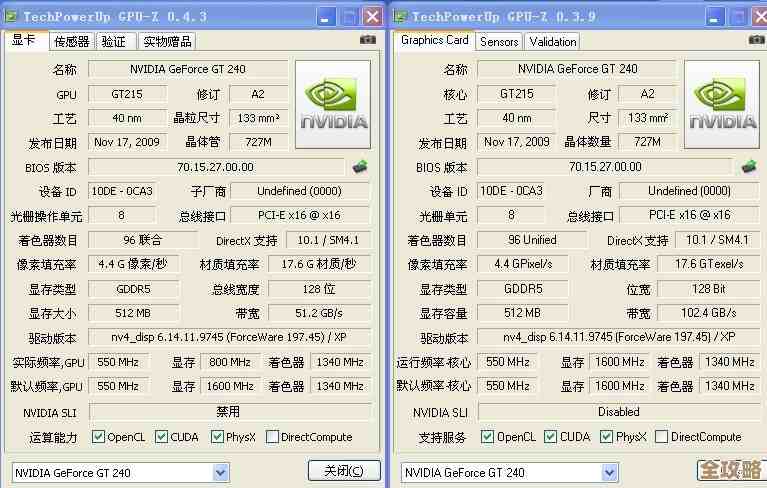
Task: Toggle PhysX checkbox in GPU-Z 0.3.9
Action: point(607,437)
